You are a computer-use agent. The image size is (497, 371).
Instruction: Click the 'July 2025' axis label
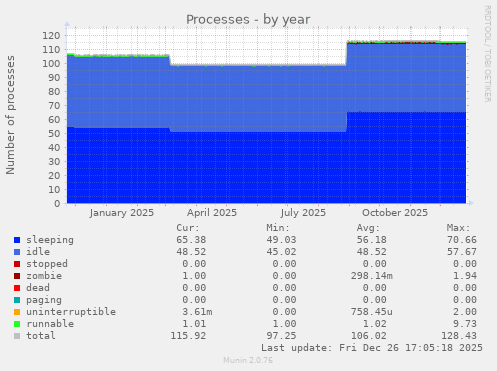[x=303, y=213]
